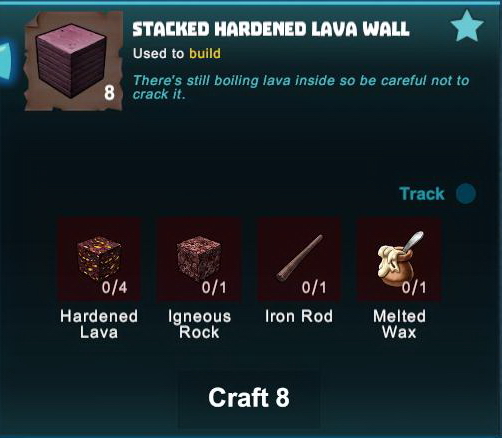Image resolution: width=502 pixels, height=438 pixels.
Task: Click the 0/1 Melted Wax quantity counter
Action: (414, 287)
